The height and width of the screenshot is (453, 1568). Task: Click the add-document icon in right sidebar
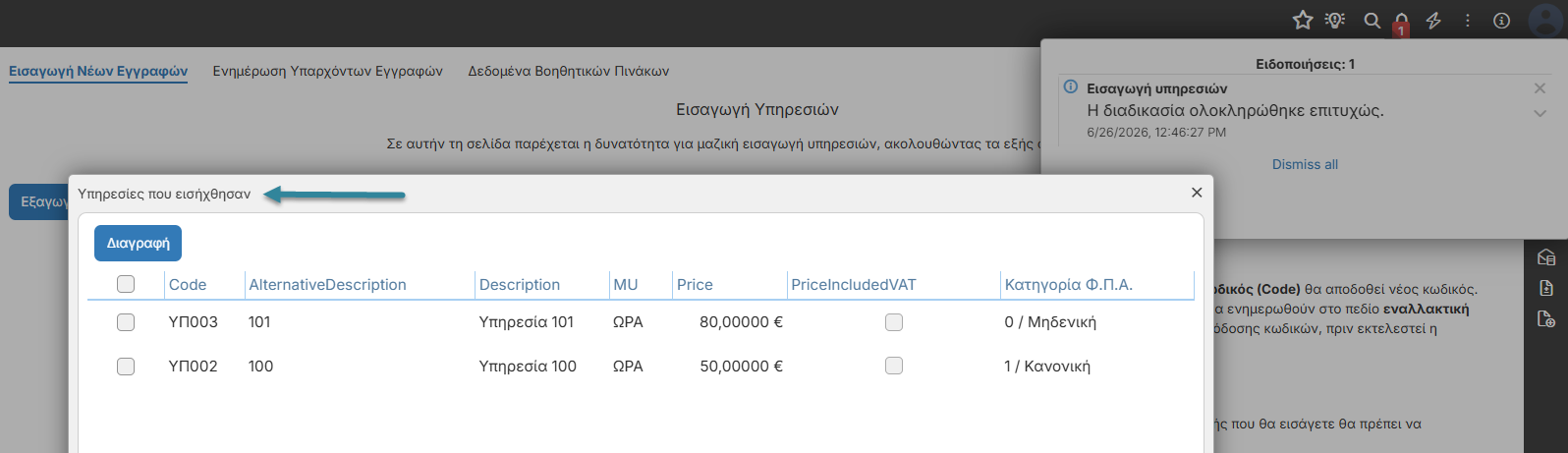(1546, 318)
